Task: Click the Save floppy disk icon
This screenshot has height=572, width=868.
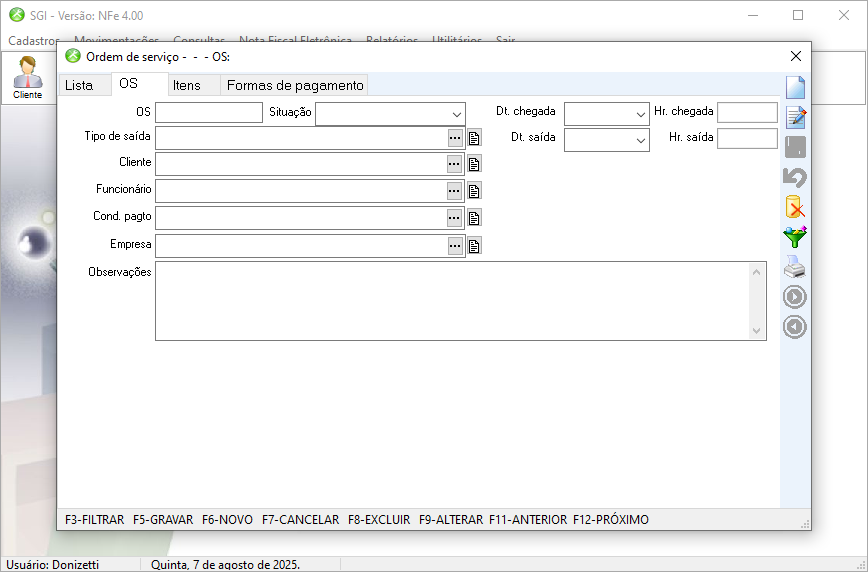Action: pos(795,147)
